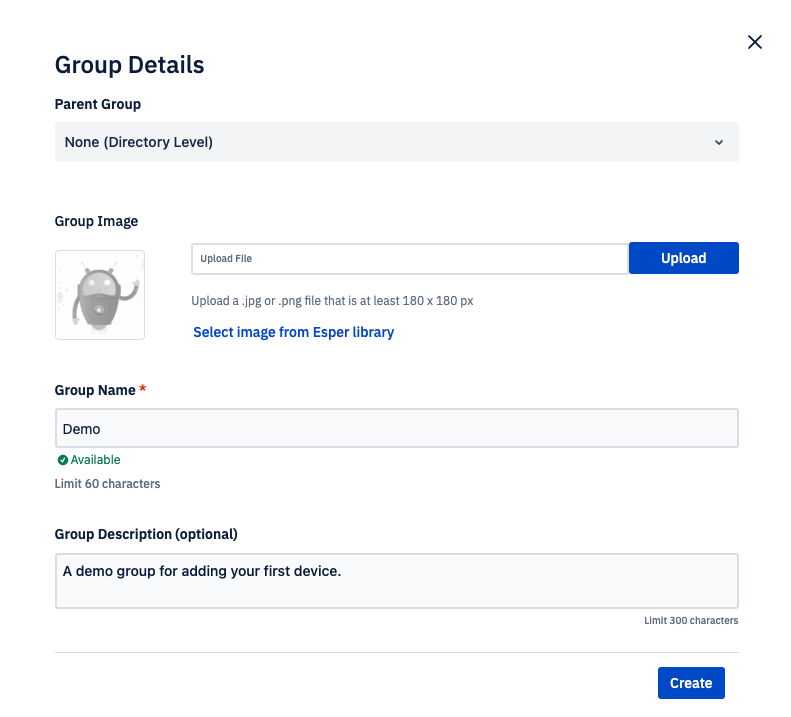Viewport: 791px width, 717px height.
Task: Click the red required asterisk by Group Name
Action: pyautogui.click(x=143, y=389)
